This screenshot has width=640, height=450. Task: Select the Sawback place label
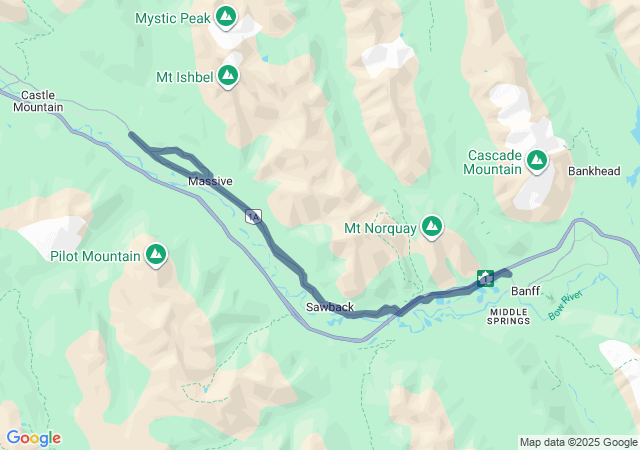coord(330,307)
